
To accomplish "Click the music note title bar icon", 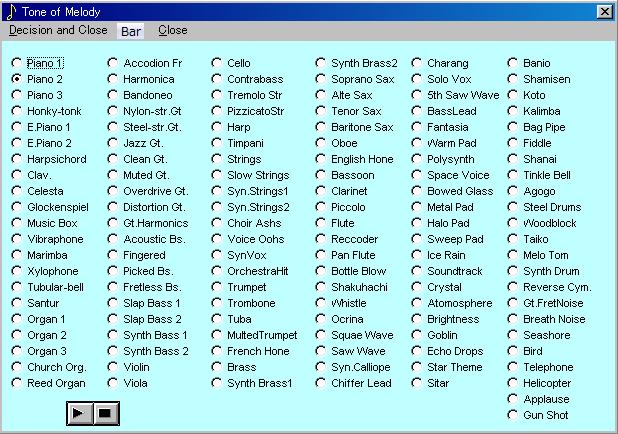I will (x=10, y=11).
